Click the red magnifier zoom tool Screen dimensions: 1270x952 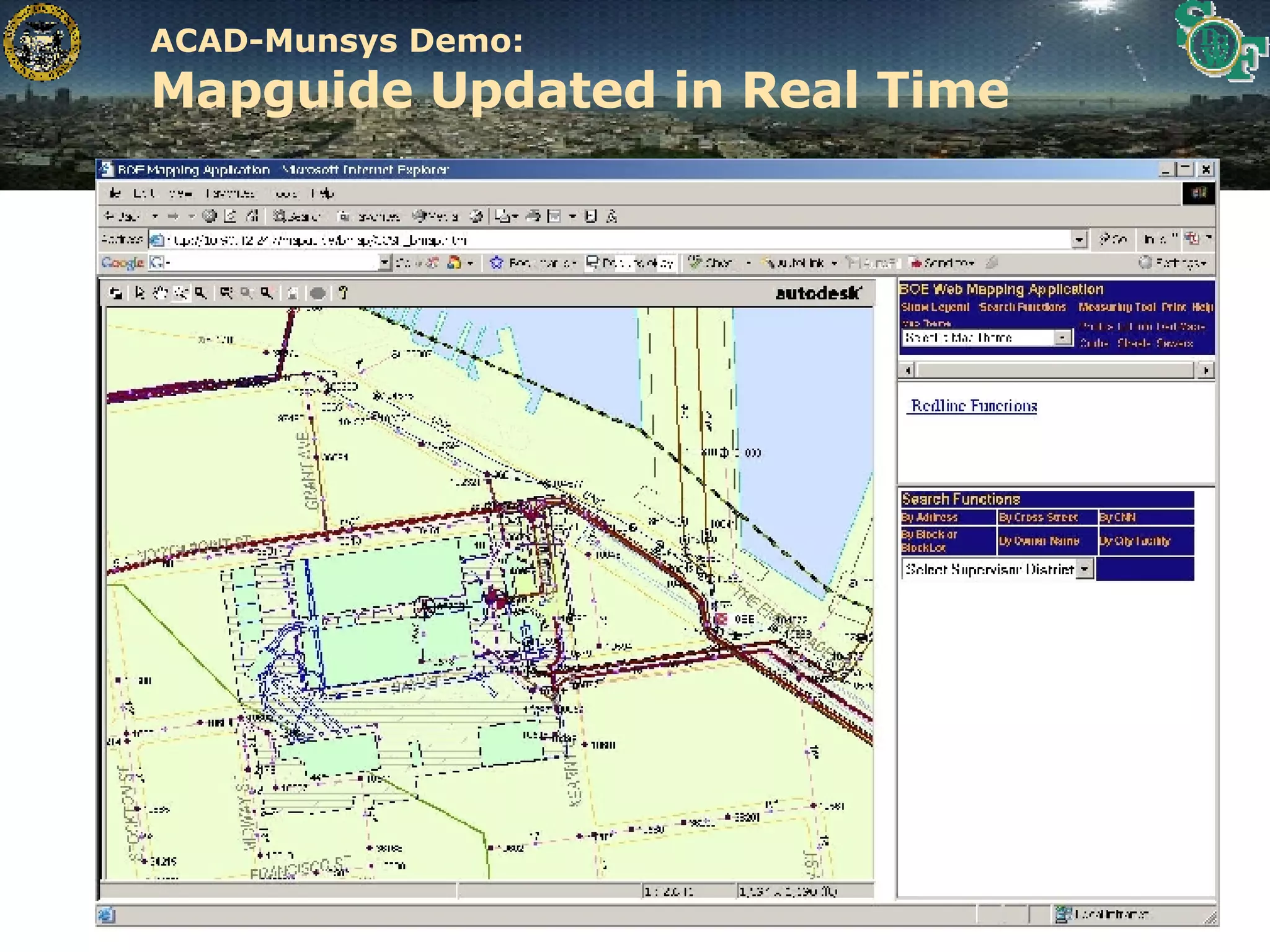[267, 293]
